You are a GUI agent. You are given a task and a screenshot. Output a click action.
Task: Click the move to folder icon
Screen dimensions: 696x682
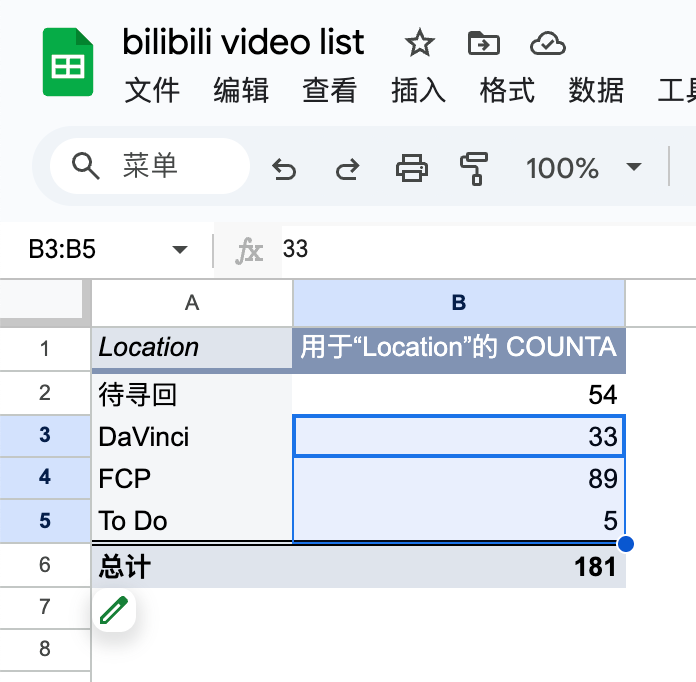click(x=484, y=43)
